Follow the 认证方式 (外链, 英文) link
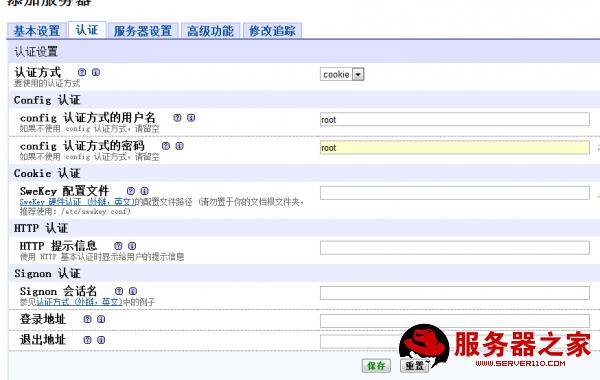Screen dimensions: 600x380 (79, 302)
